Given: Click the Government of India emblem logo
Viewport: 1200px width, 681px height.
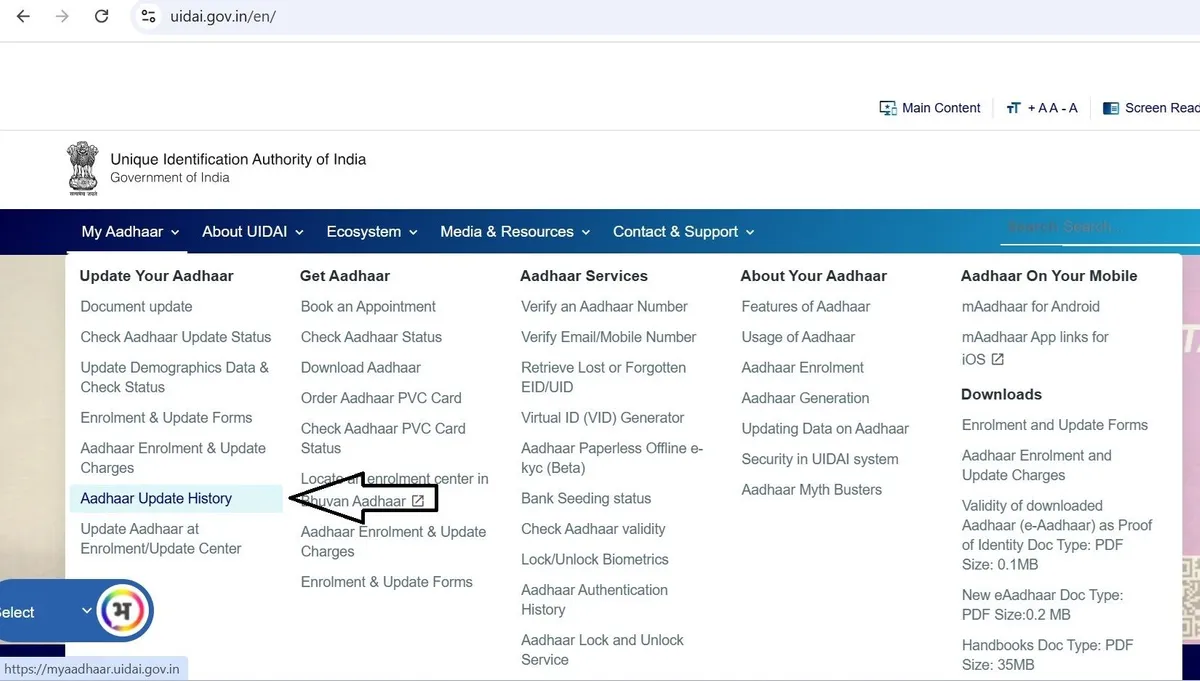Looking at the screenshot, I should (83, 167).
